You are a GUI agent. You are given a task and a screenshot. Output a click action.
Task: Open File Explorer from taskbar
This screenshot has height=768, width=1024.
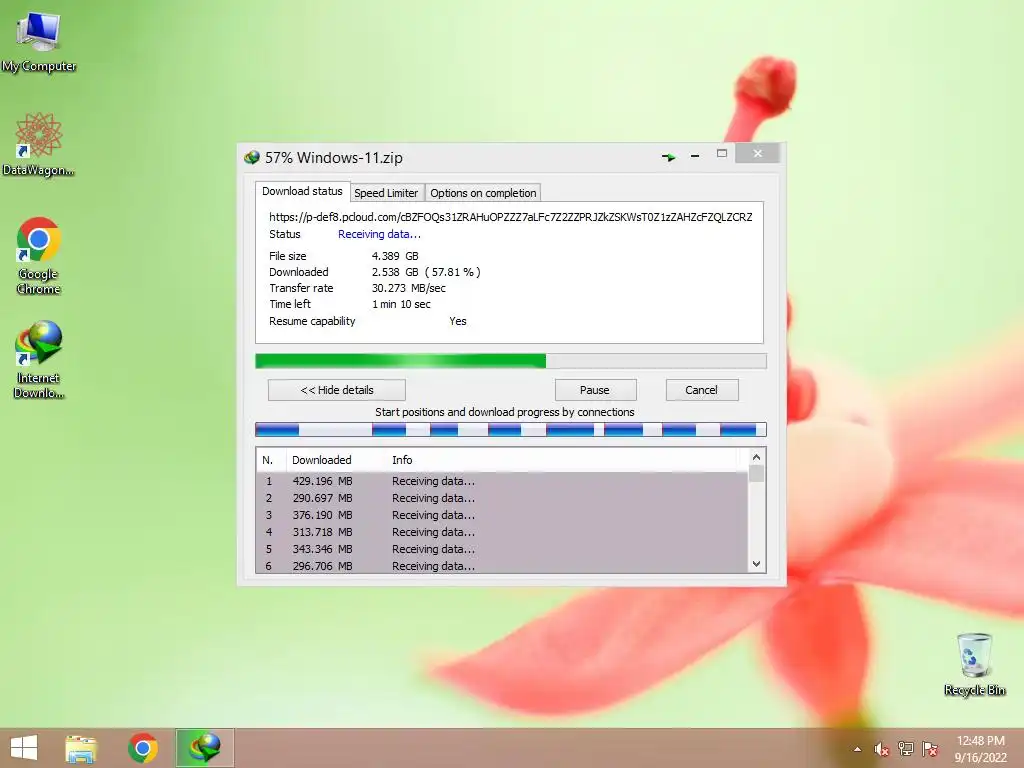[x=81, y=748]
